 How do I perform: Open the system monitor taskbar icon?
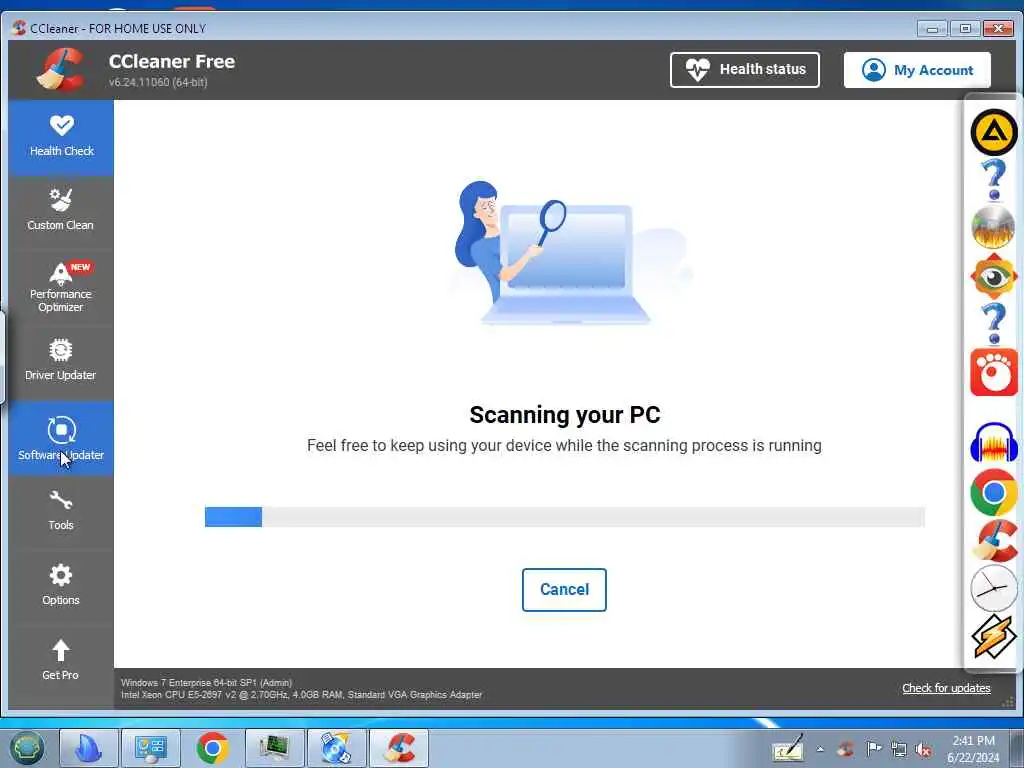tap(274, 748)
